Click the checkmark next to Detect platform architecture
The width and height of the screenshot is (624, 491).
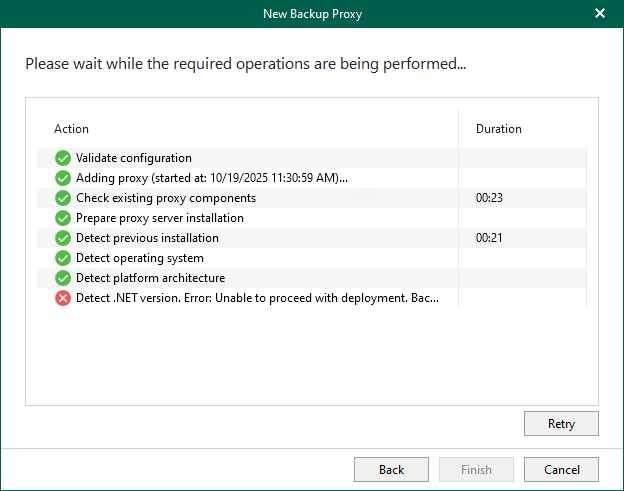(63, 278)
